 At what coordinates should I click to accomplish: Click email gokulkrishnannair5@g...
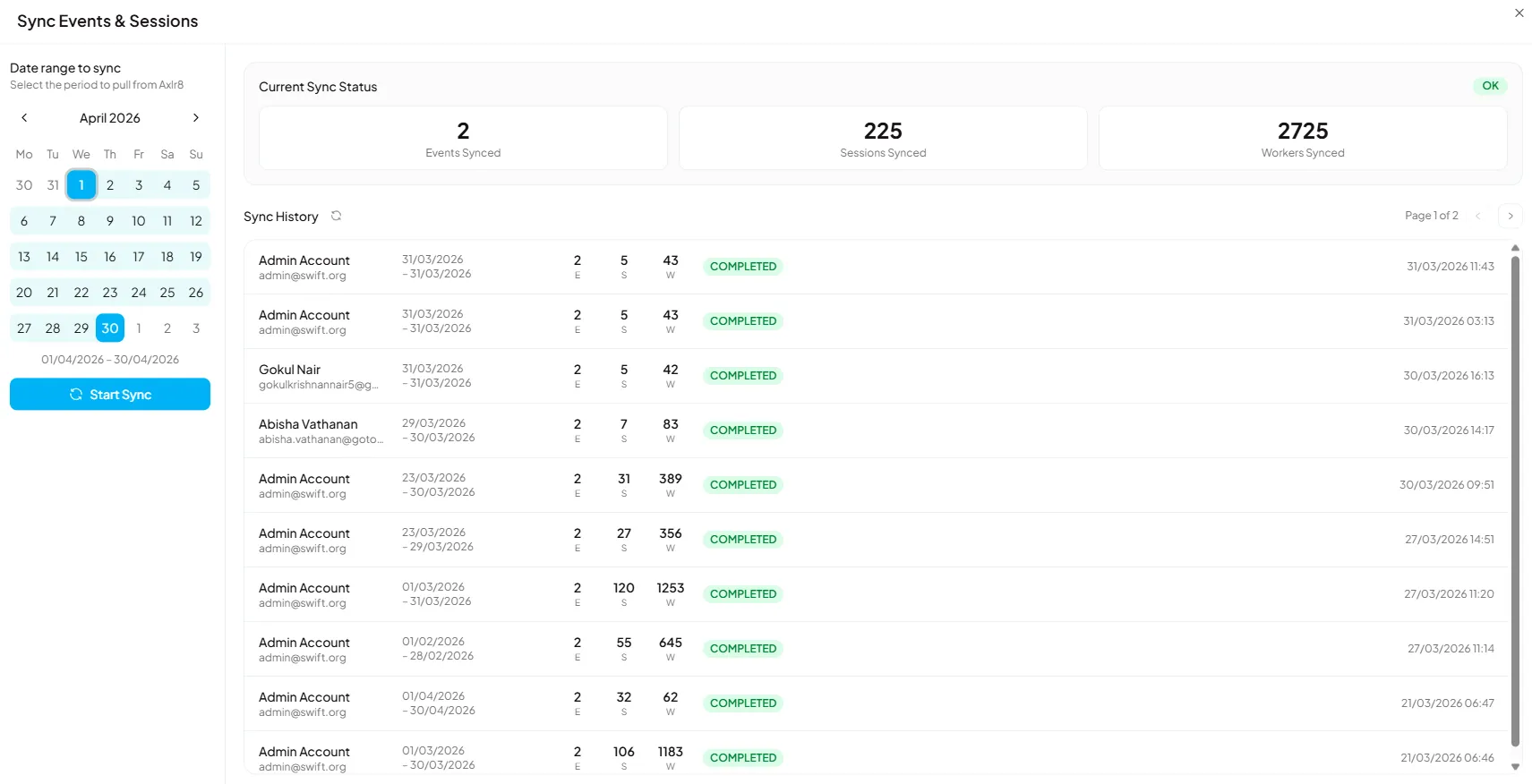318,385
